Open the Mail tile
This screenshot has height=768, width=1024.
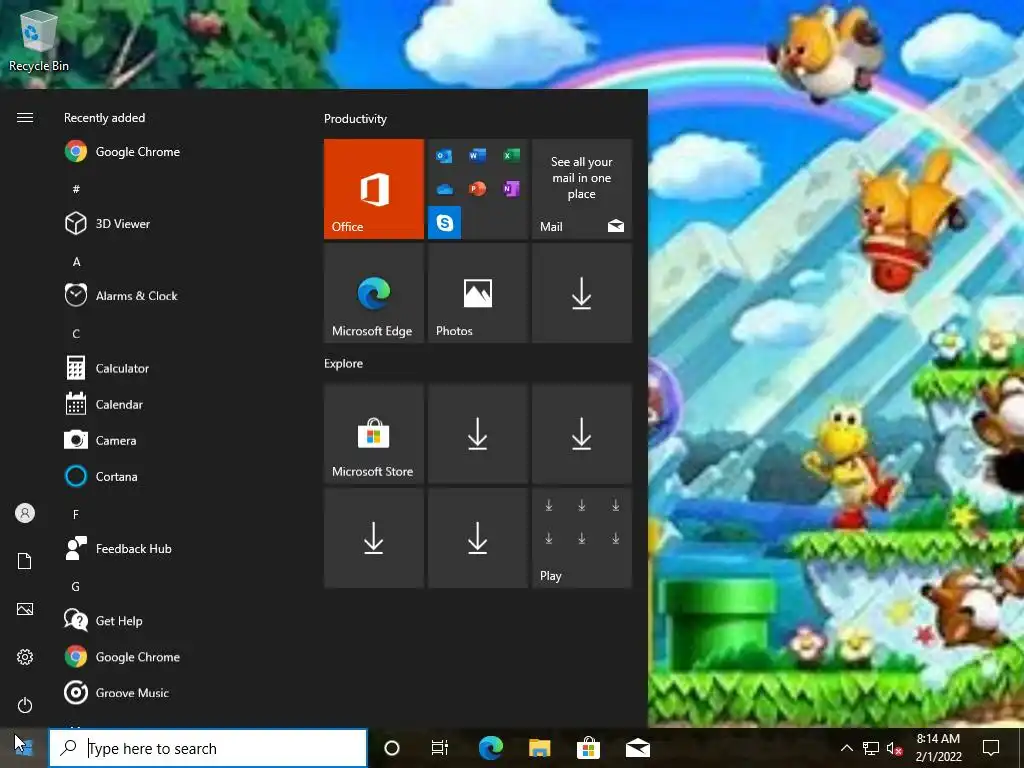tap(582, 189)
